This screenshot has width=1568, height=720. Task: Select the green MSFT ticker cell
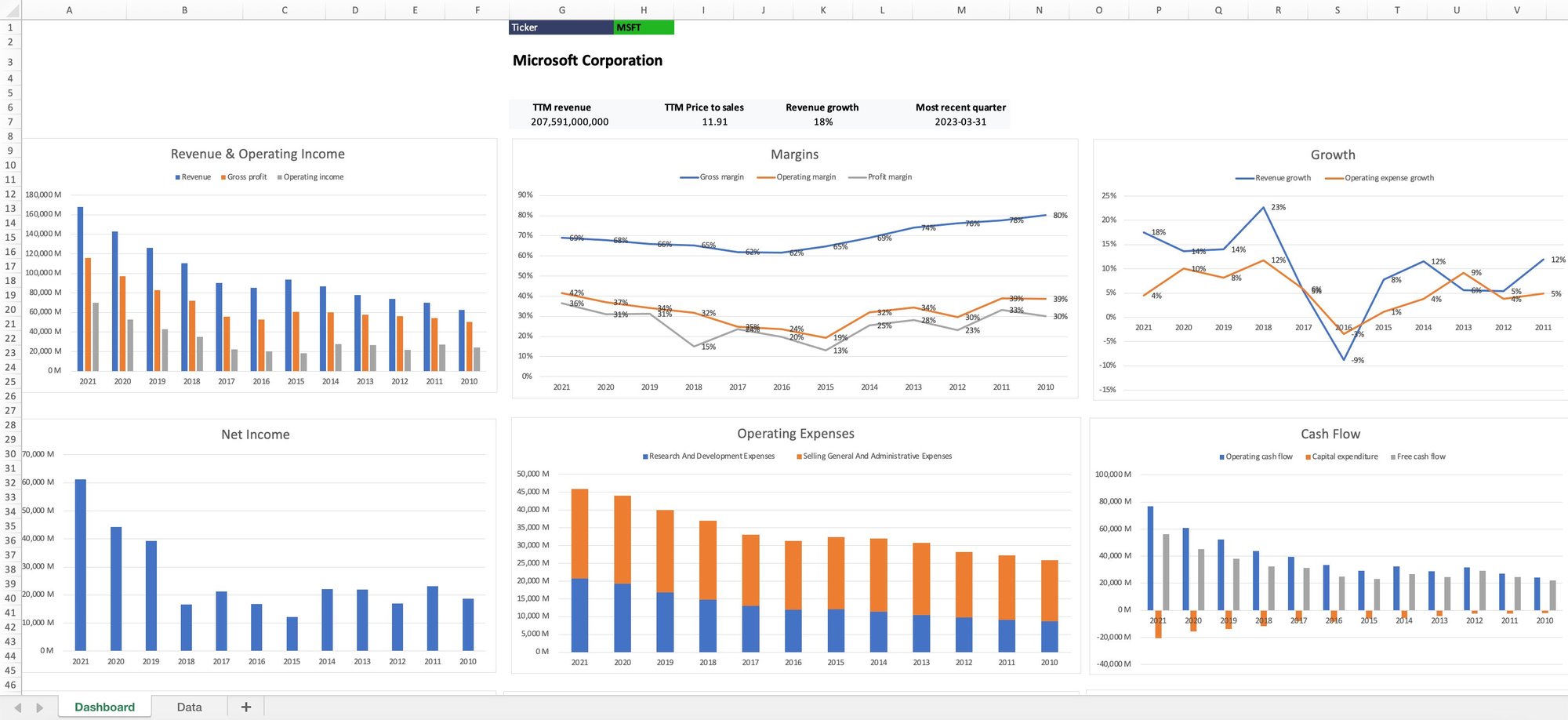(x=643, y=27)
